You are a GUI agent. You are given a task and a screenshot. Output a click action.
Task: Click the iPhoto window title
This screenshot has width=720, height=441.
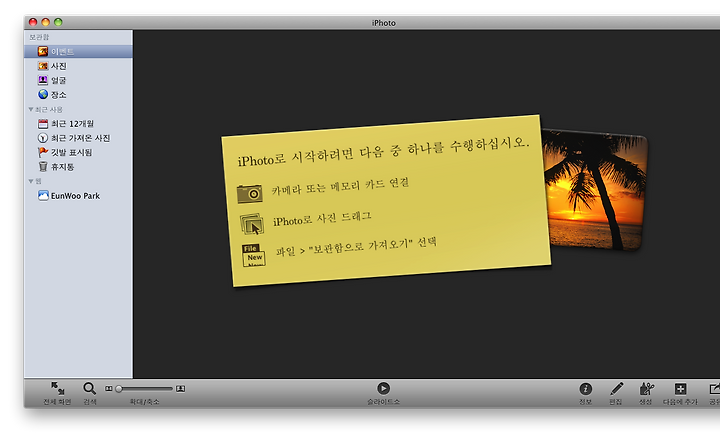[x=384, y=23]
